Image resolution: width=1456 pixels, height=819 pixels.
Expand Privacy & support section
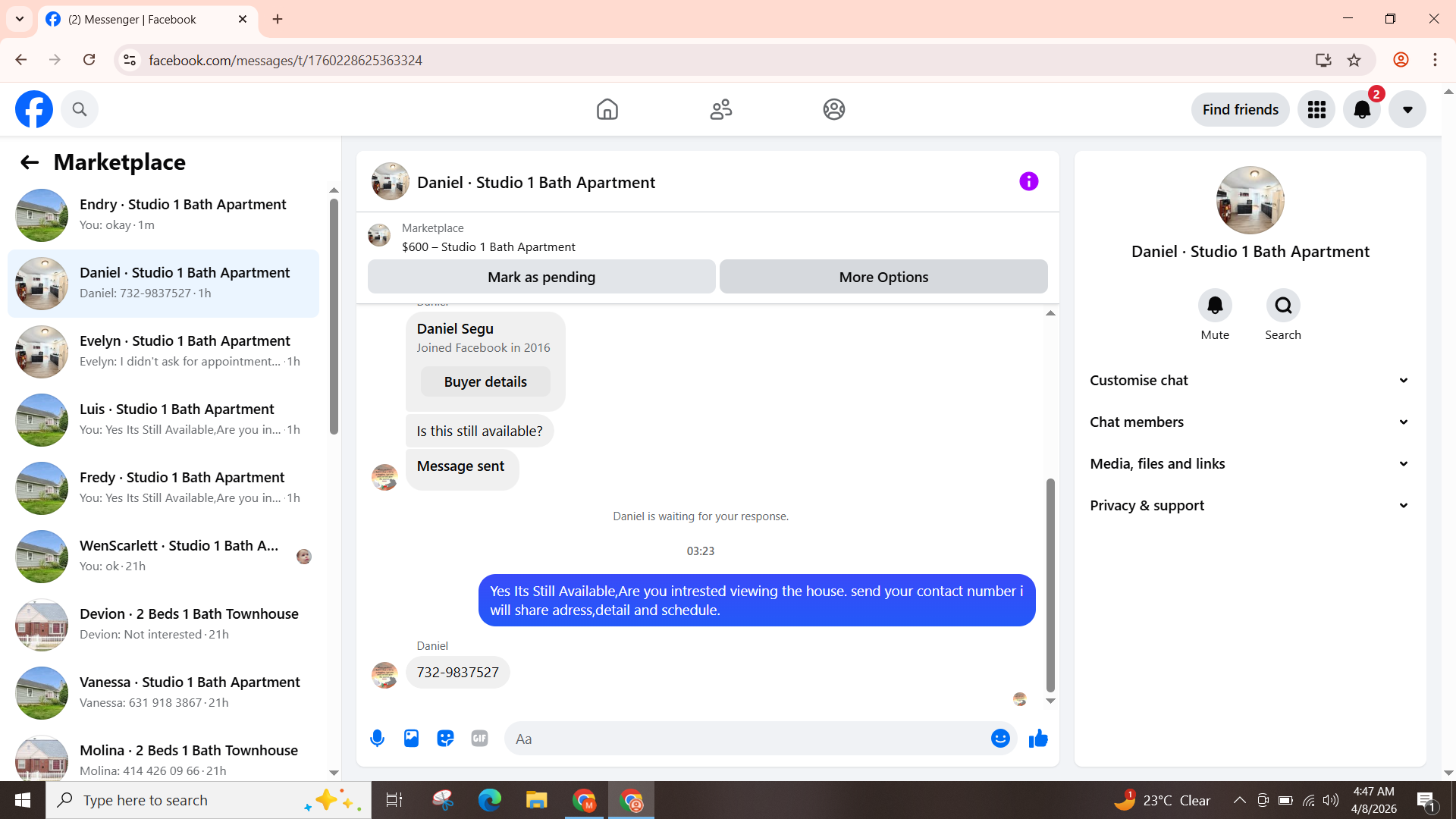click(x=1250, y=506)
